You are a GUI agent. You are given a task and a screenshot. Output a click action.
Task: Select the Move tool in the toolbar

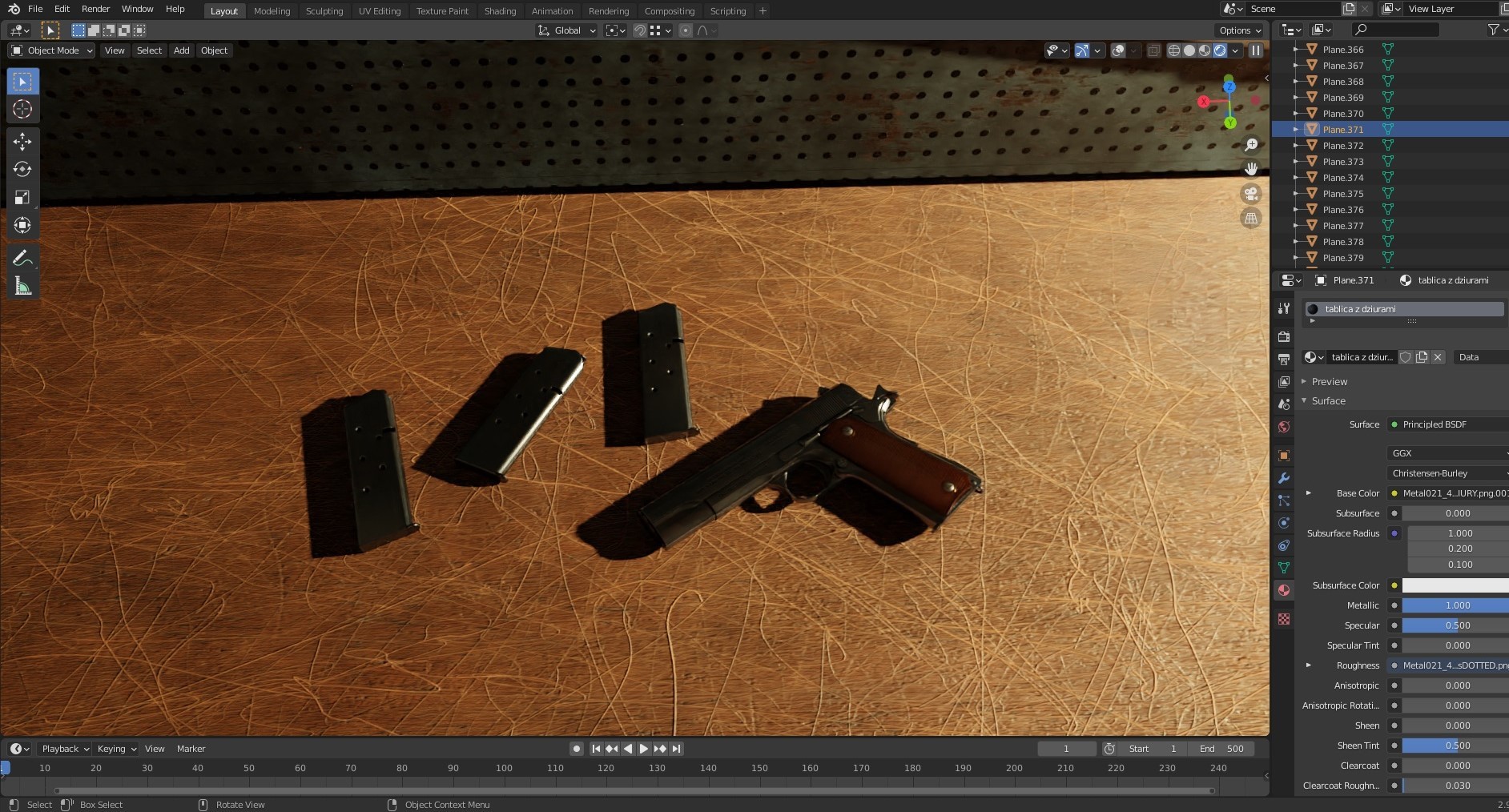point(22,142)
